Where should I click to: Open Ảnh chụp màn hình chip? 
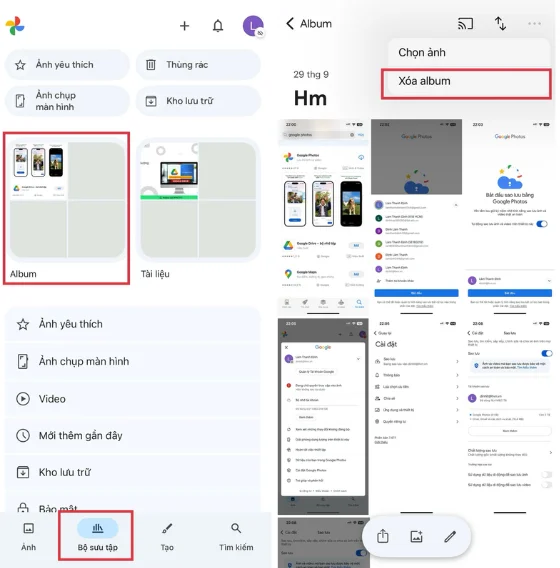click(x=67, y=101)
